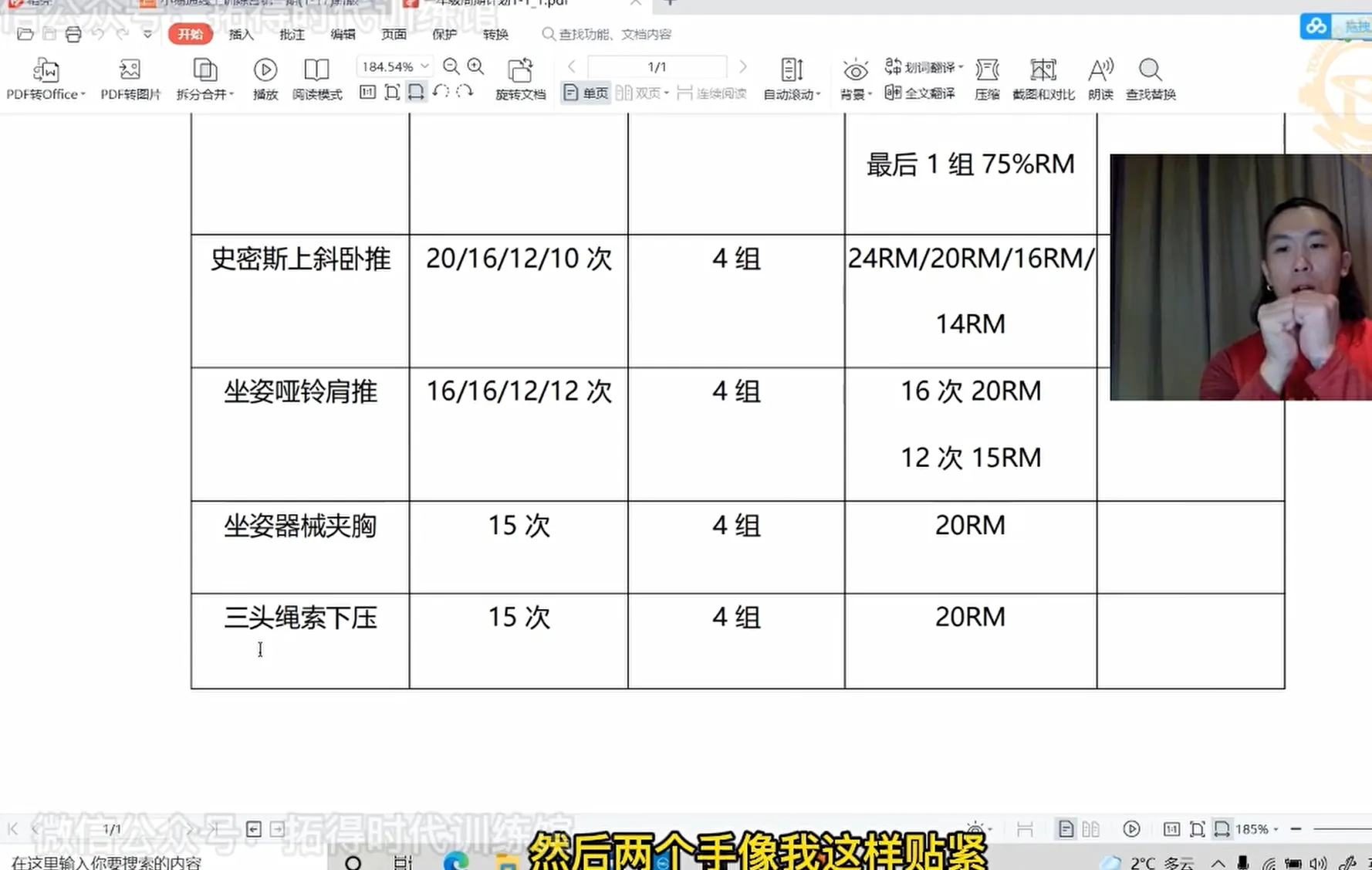Expand the PDF转Office dropdown
The image size is (1372, 870).
[83, 95]
